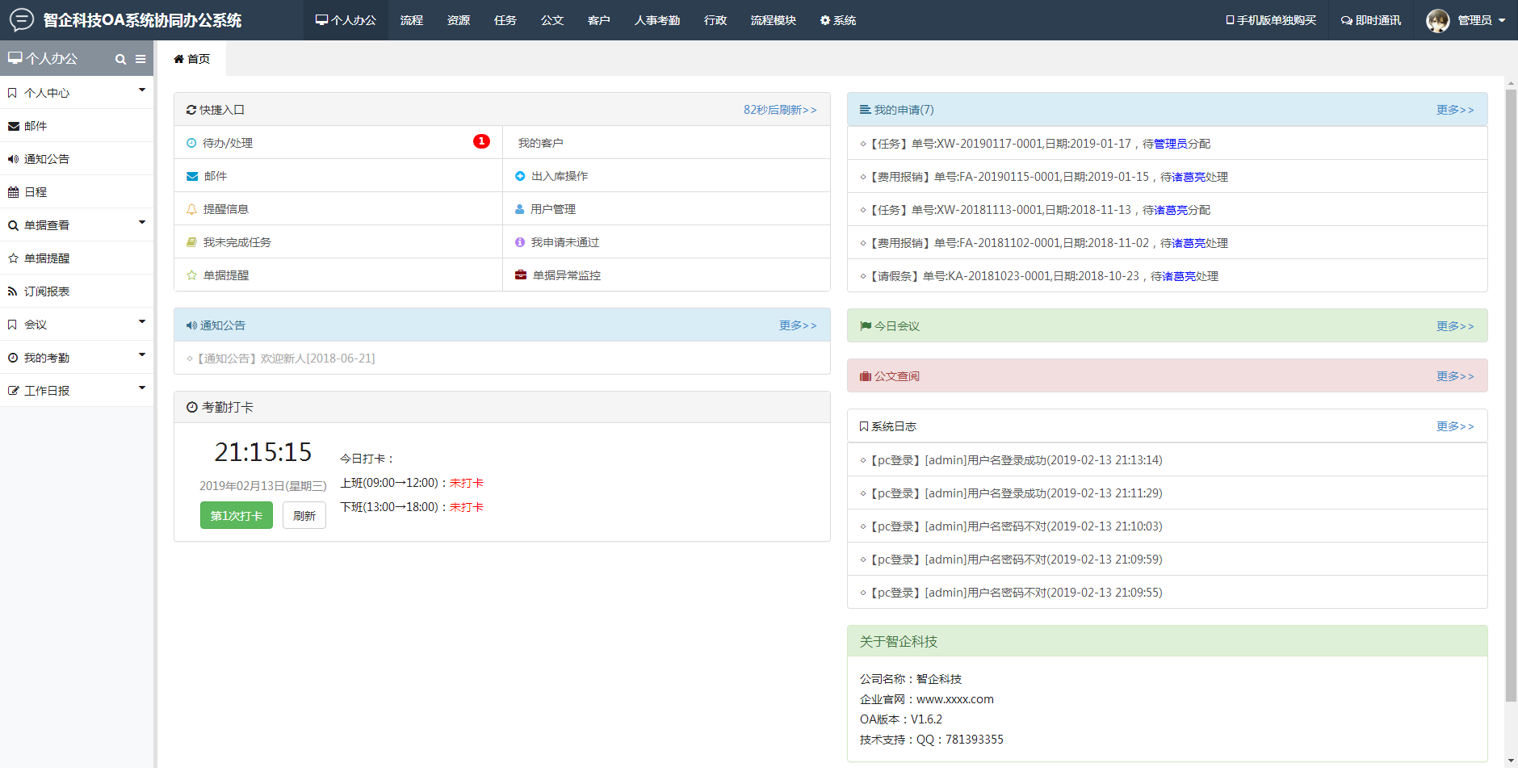Click the red badge showing 1
This screenshot has height=784, width=1518.
point(481,141)
